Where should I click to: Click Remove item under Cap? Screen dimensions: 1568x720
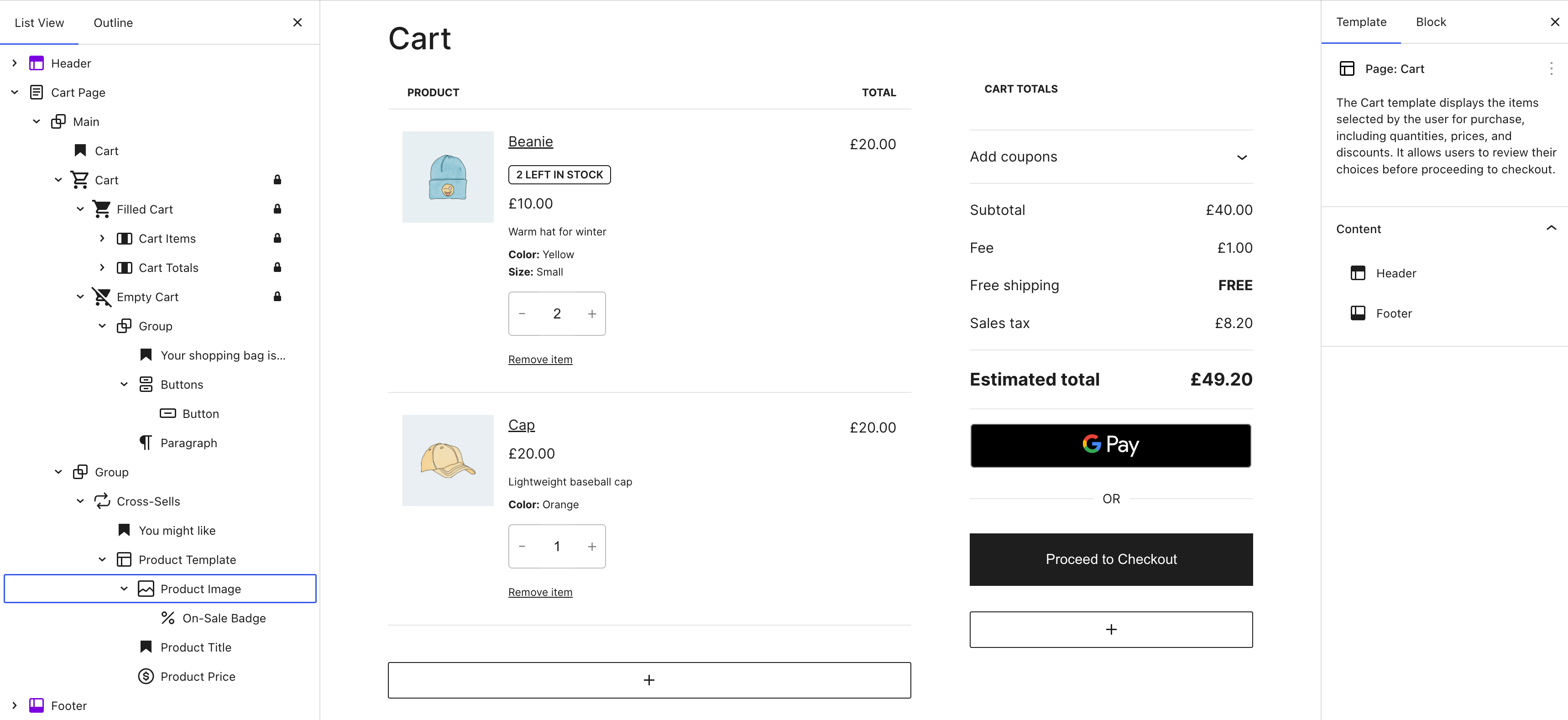point(540,592)
